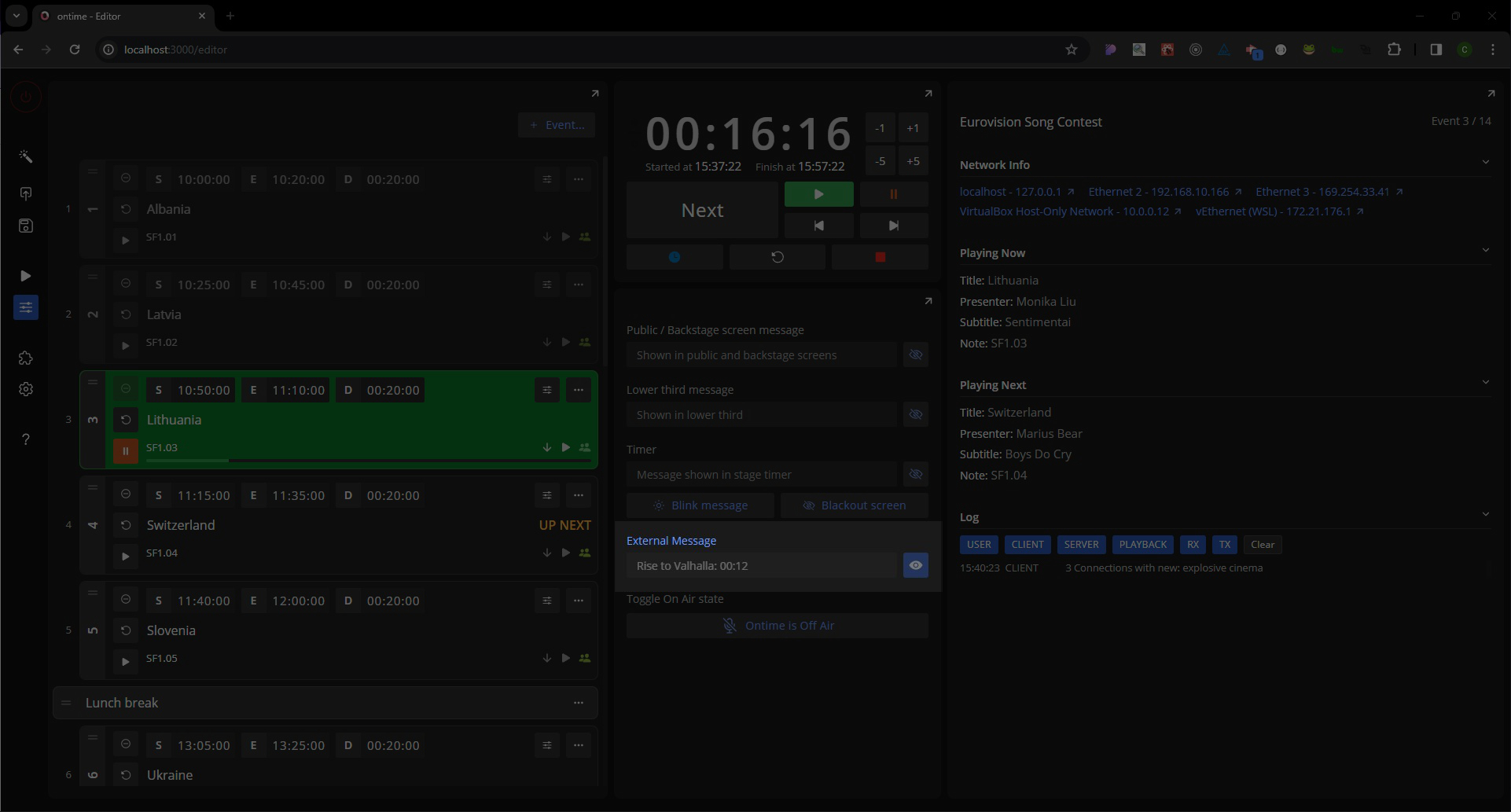Click the reload timer icon
The height and width of the screenshot is (812, 1511).
click(x=777, y=257)
